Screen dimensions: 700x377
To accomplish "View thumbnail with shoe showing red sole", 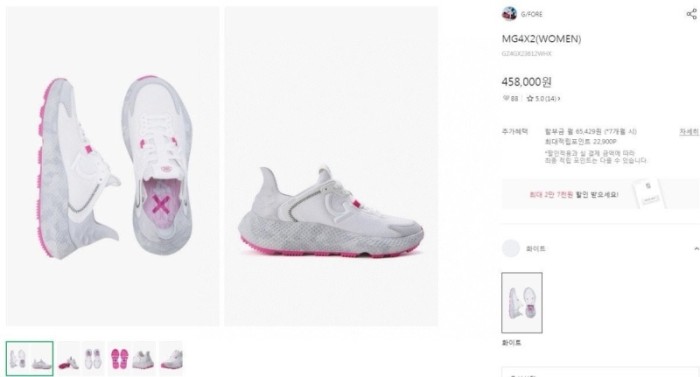I will [68, 359].
